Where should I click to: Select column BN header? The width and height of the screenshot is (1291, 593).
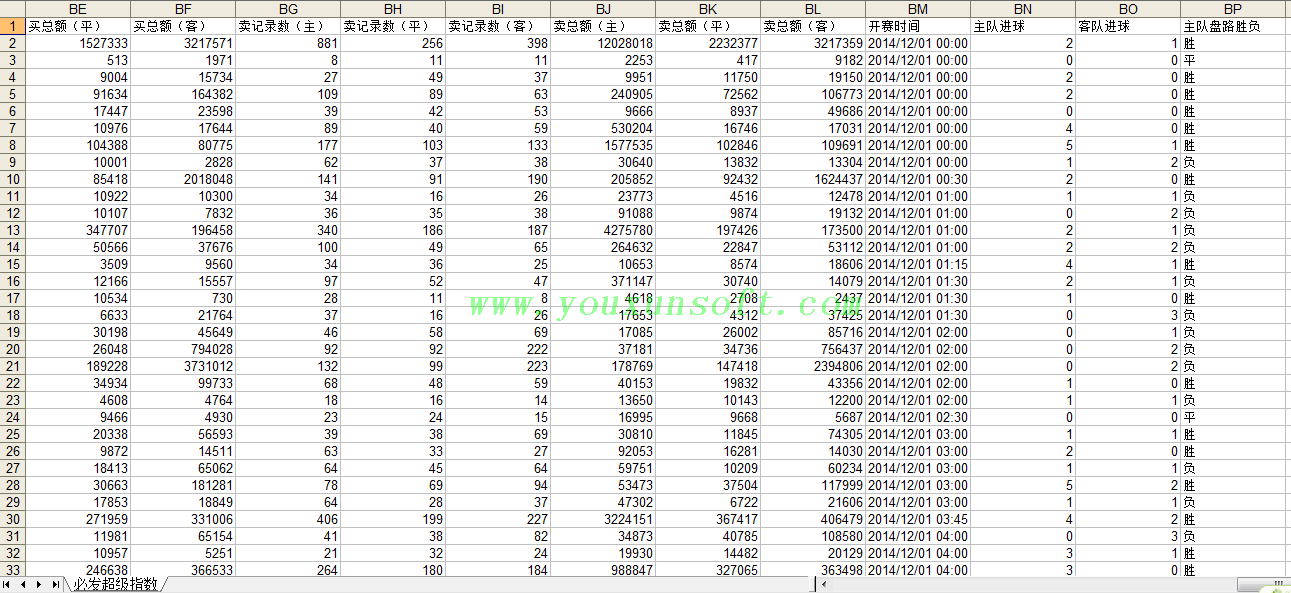click(1023, 9)
